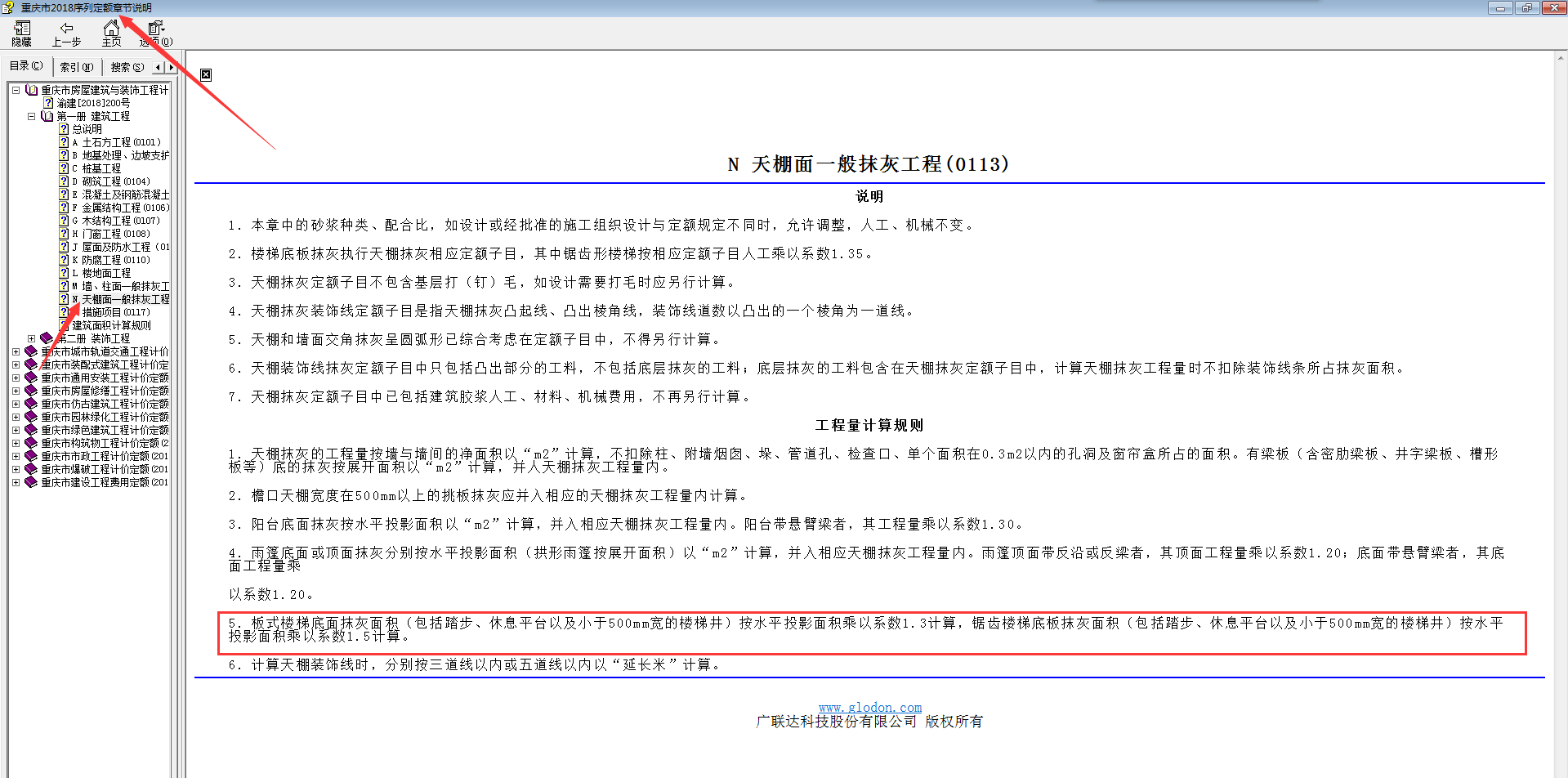Click the 广联达科技股份有限公司 版权所有 footer text

pos(869,722)
